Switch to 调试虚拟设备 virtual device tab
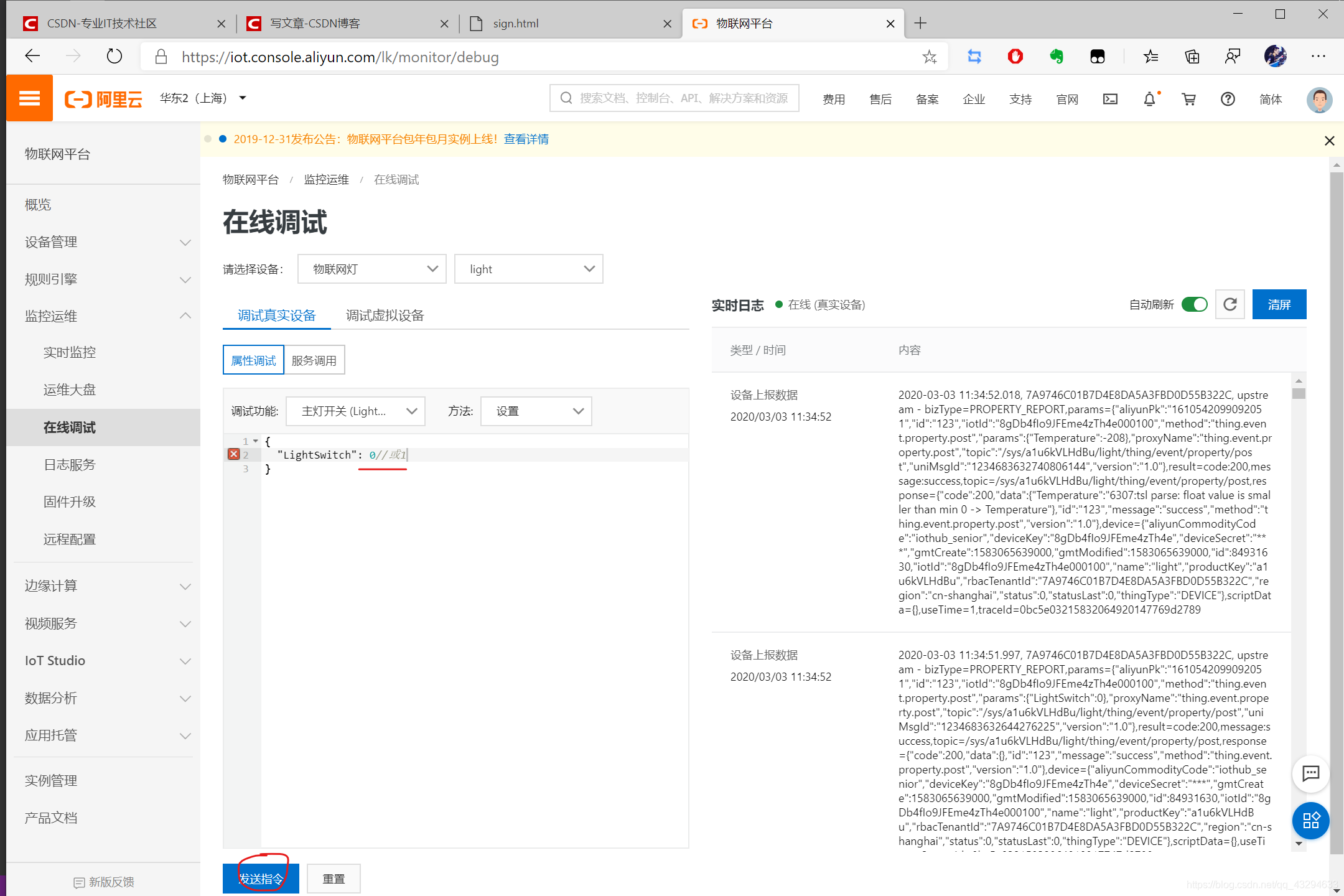 [386, 316]
